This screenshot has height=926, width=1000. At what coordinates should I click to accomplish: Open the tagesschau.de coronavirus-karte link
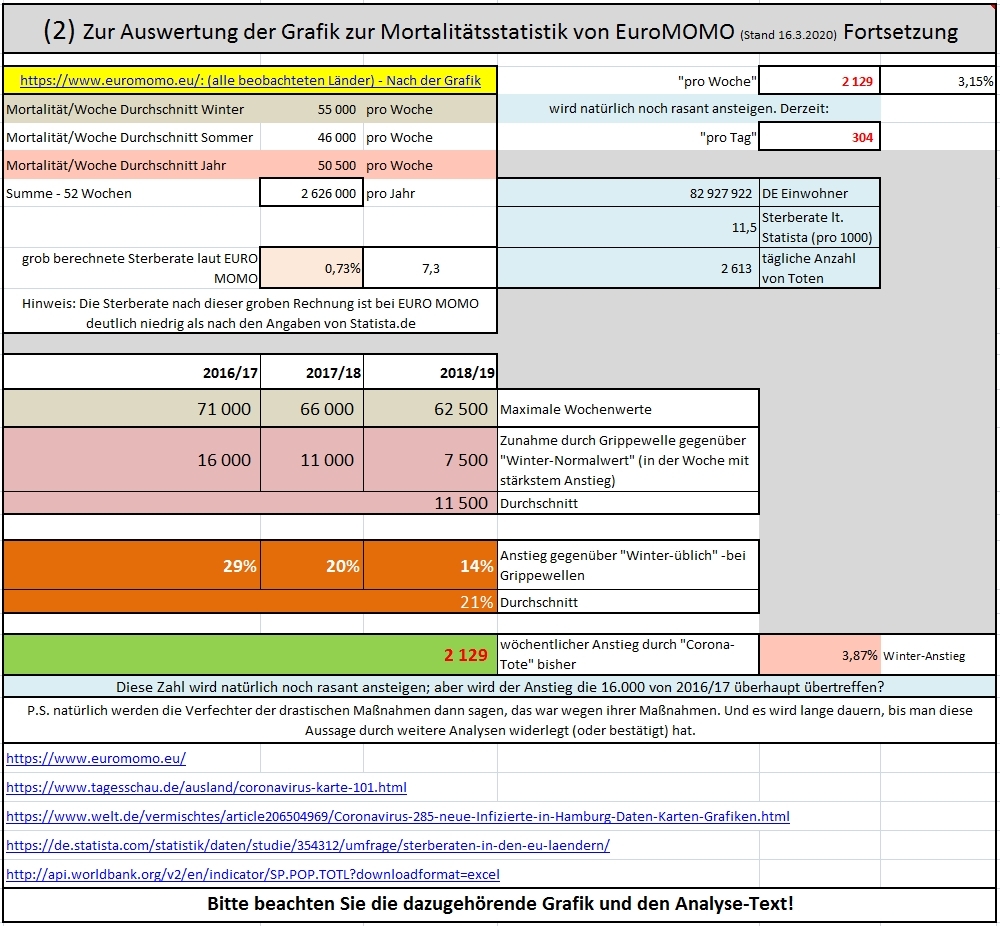click(206, 787)
